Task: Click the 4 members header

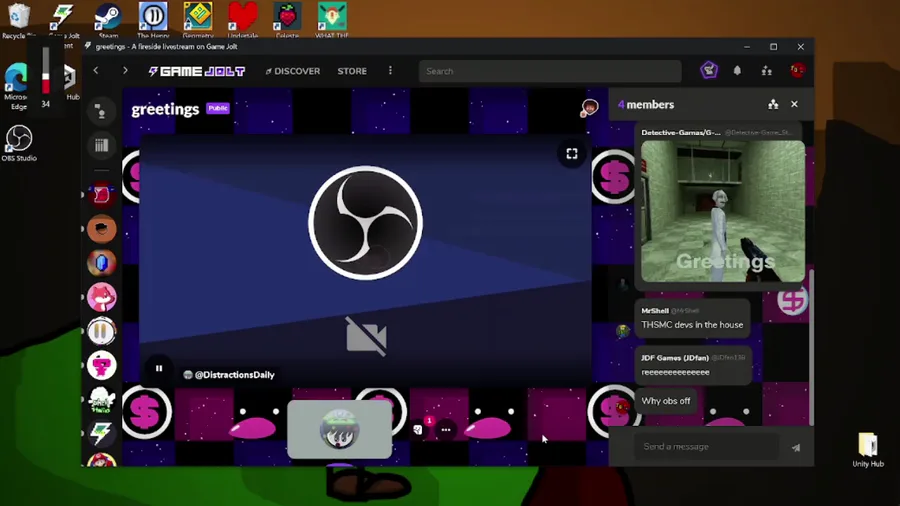Action: tap(646, 105)
